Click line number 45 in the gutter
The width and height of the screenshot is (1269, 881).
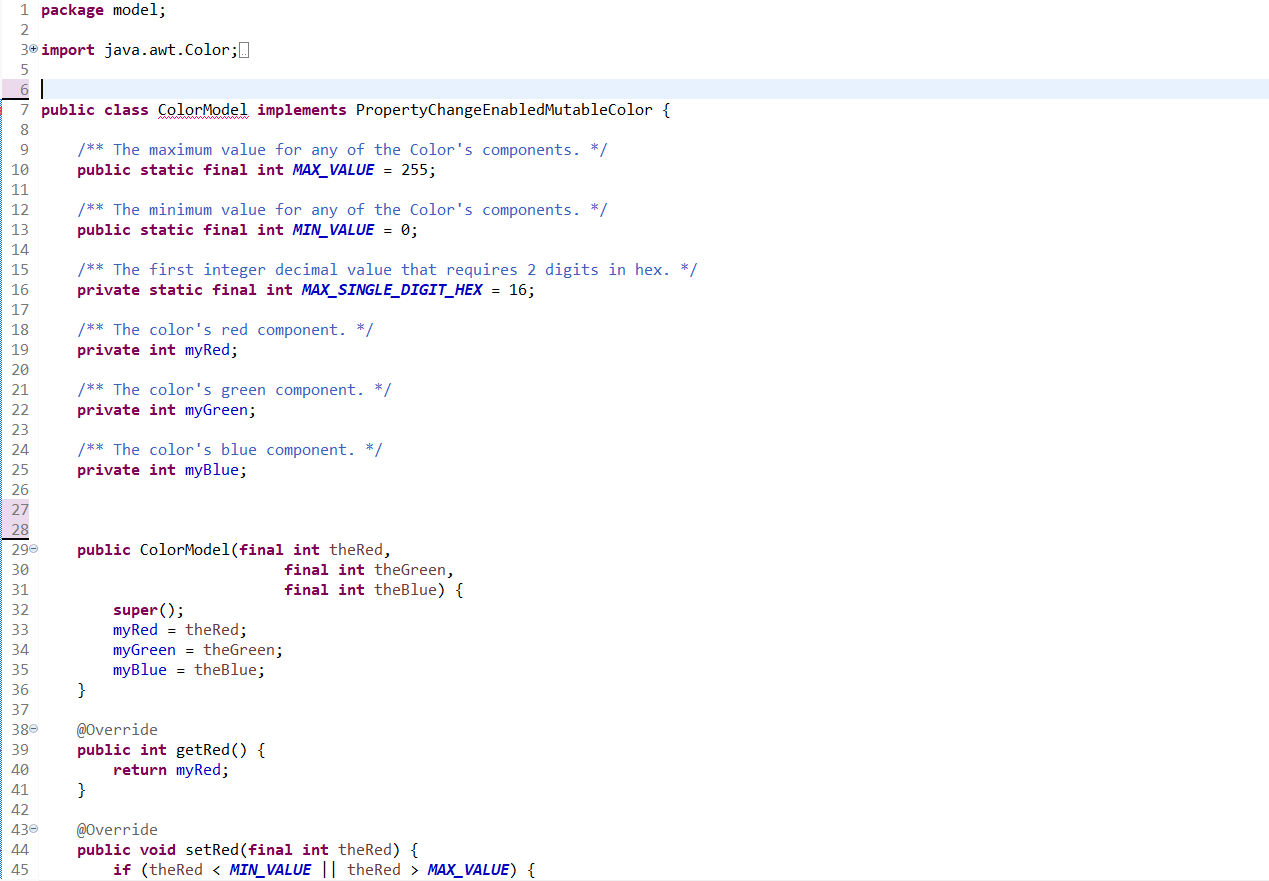pyautogui.click(x=18, y=869)
